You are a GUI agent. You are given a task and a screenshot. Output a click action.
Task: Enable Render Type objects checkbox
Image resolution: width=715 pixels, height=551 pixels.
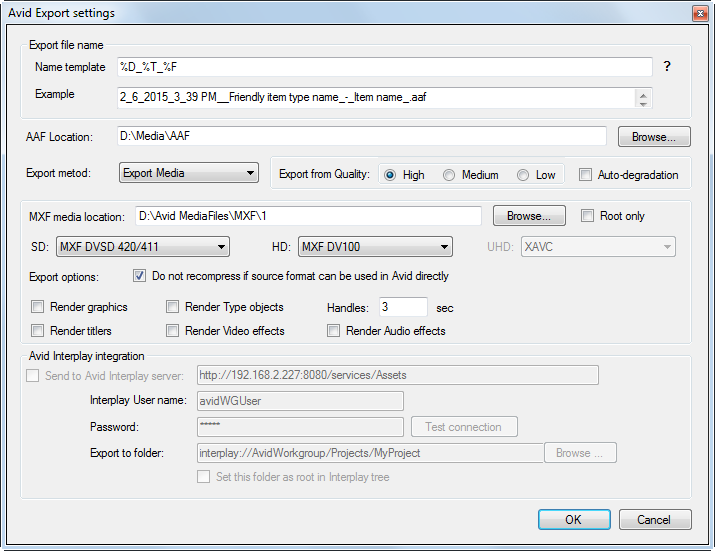click(172, 307)
